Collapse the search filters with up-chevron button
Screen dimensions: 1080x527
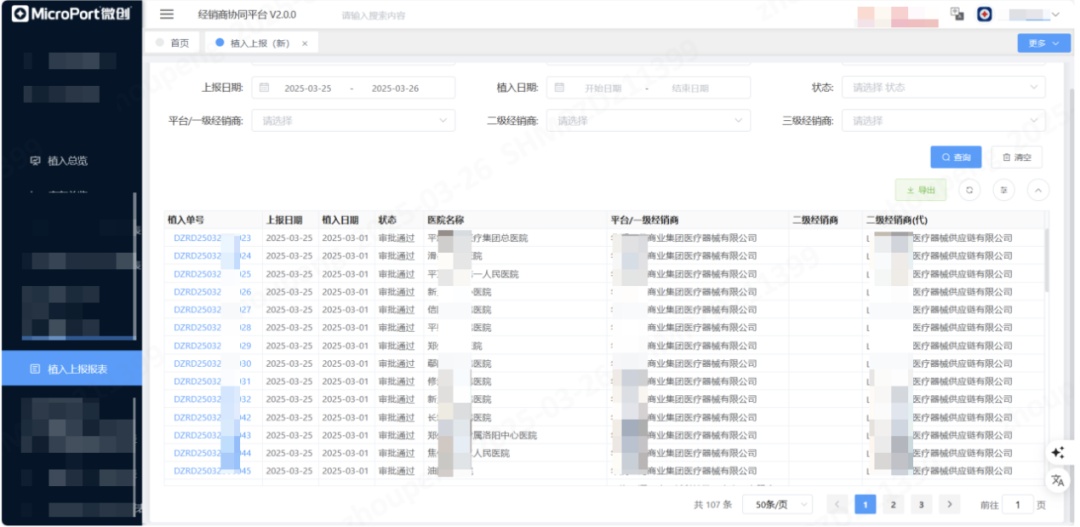tap(1038, 190)
